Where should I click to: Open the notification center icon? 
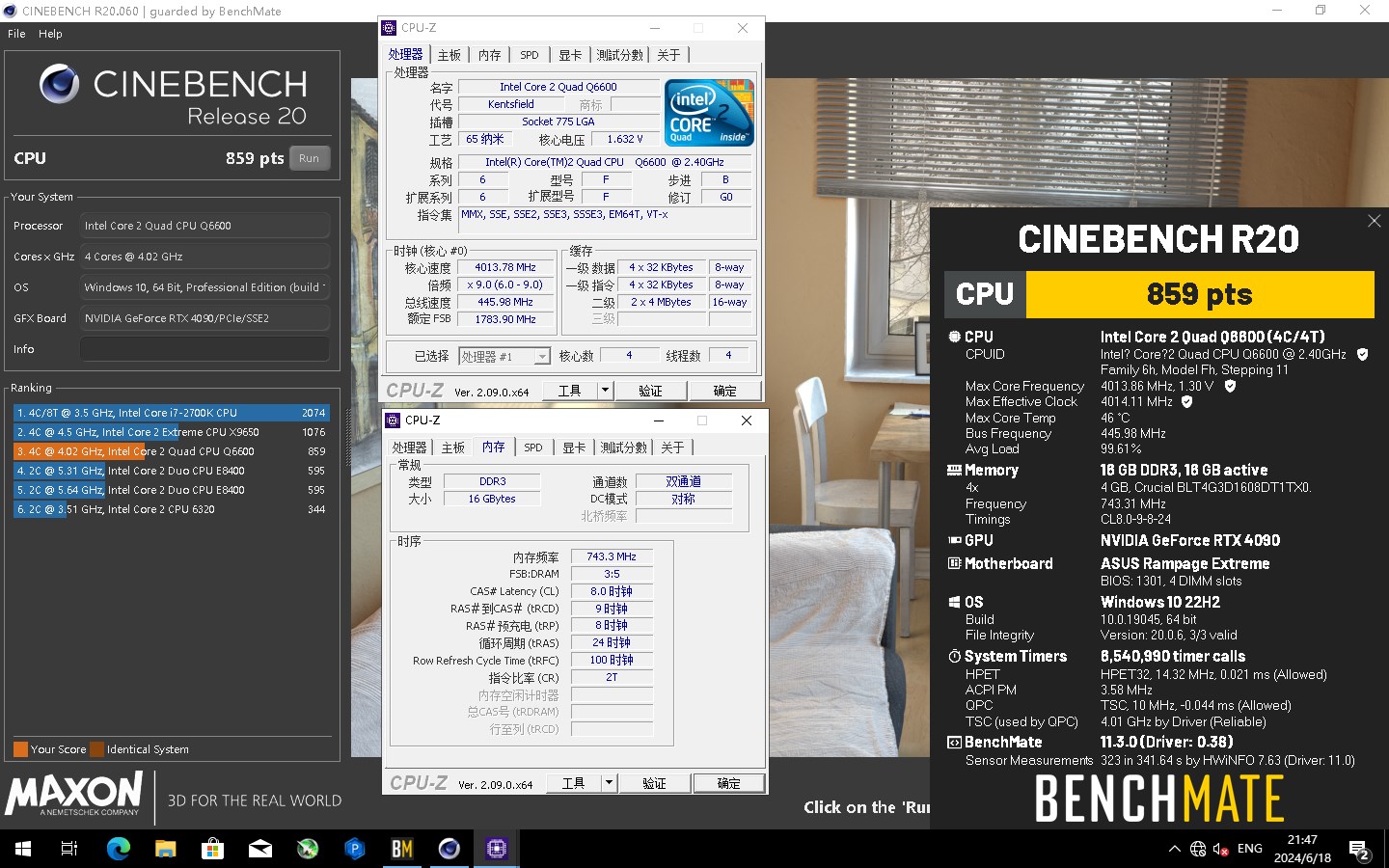[1360, 850]
